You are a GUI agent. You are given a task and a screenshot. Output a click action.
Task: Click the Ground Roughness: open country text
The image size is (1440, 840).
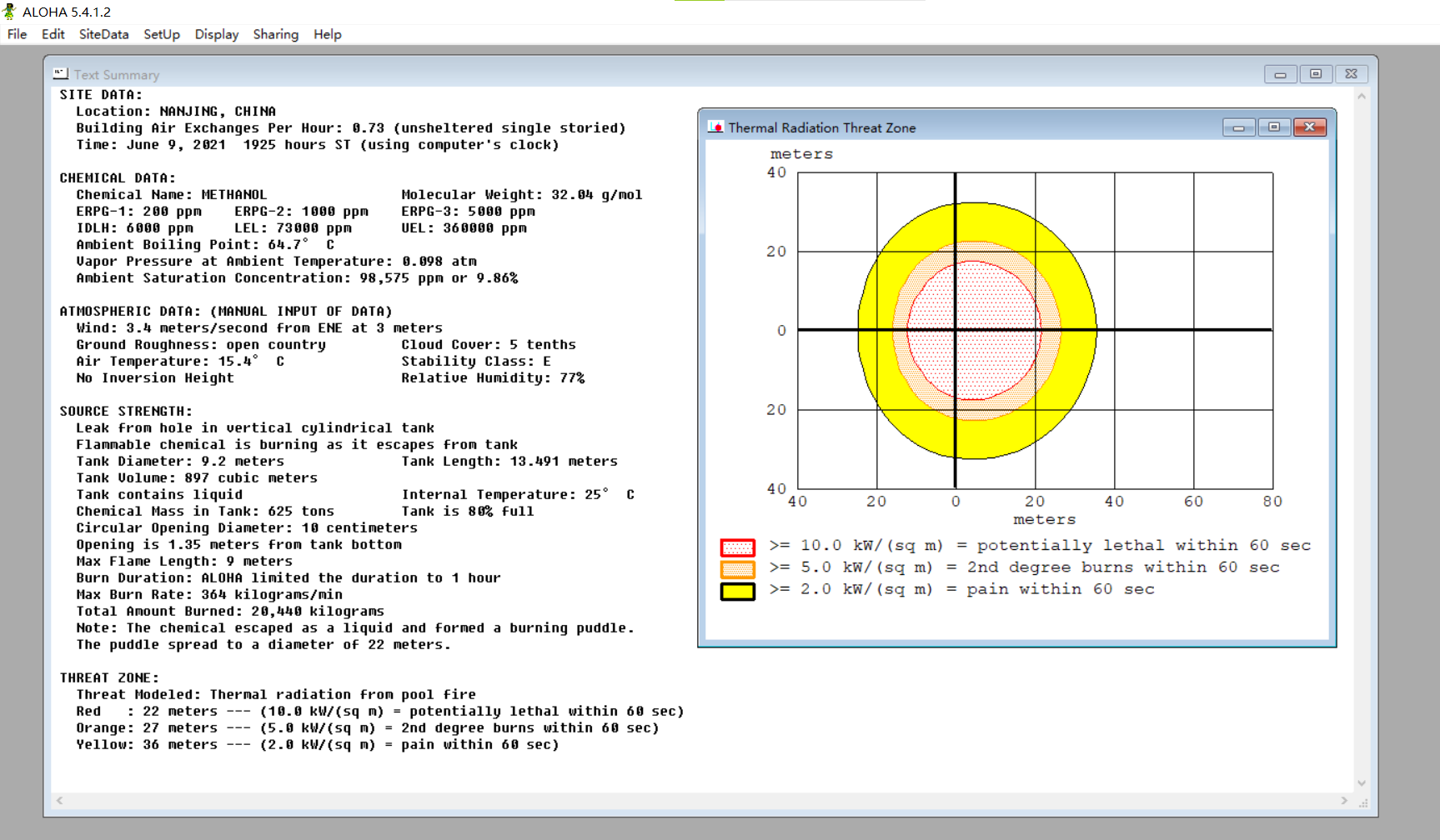(201, 345)
